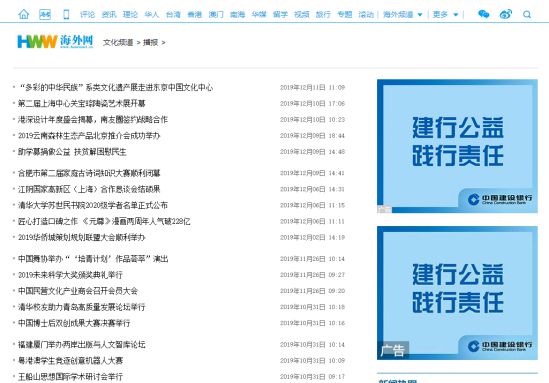Click the HWW 海外网 site logo
549x383 pixels.
[55, 42]
